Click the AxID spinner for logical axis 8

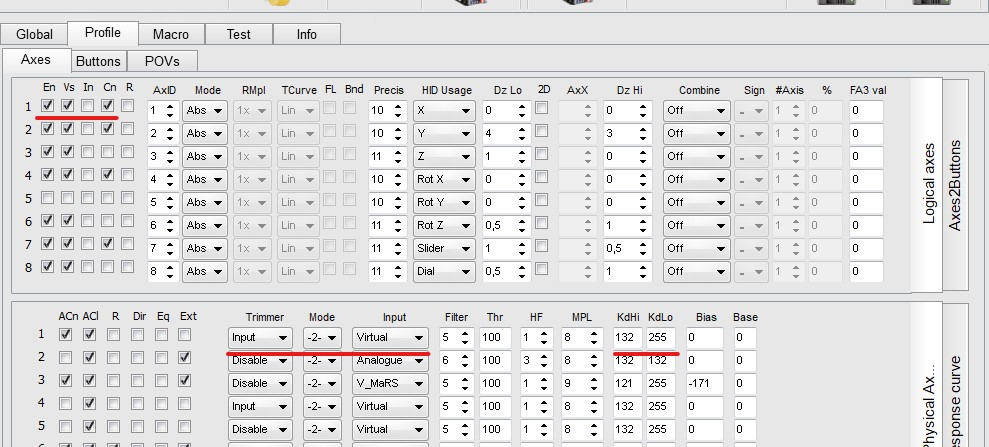163,272
